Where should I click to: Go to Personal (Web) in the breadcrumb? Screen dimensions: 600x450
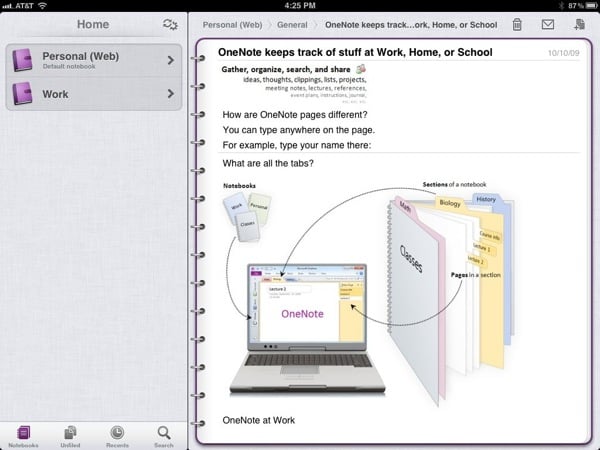tap(232, 25)
